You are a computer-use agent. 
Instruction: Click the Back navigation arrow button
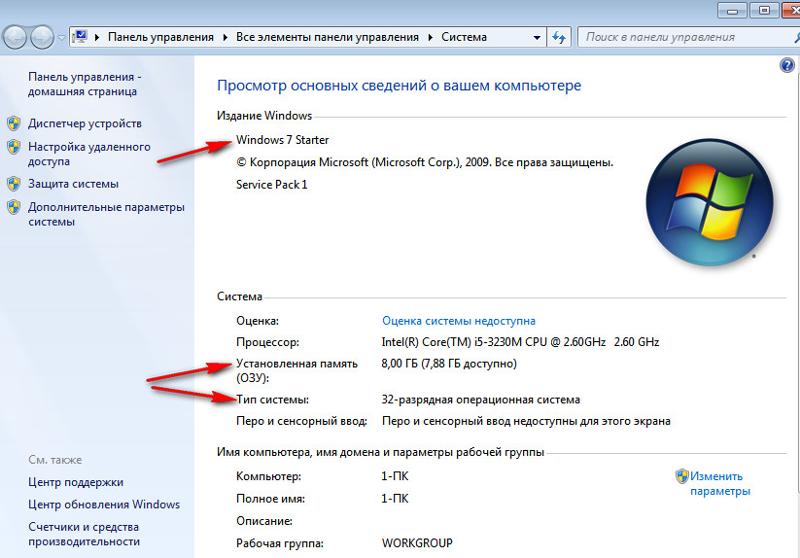tap(15, 37)
